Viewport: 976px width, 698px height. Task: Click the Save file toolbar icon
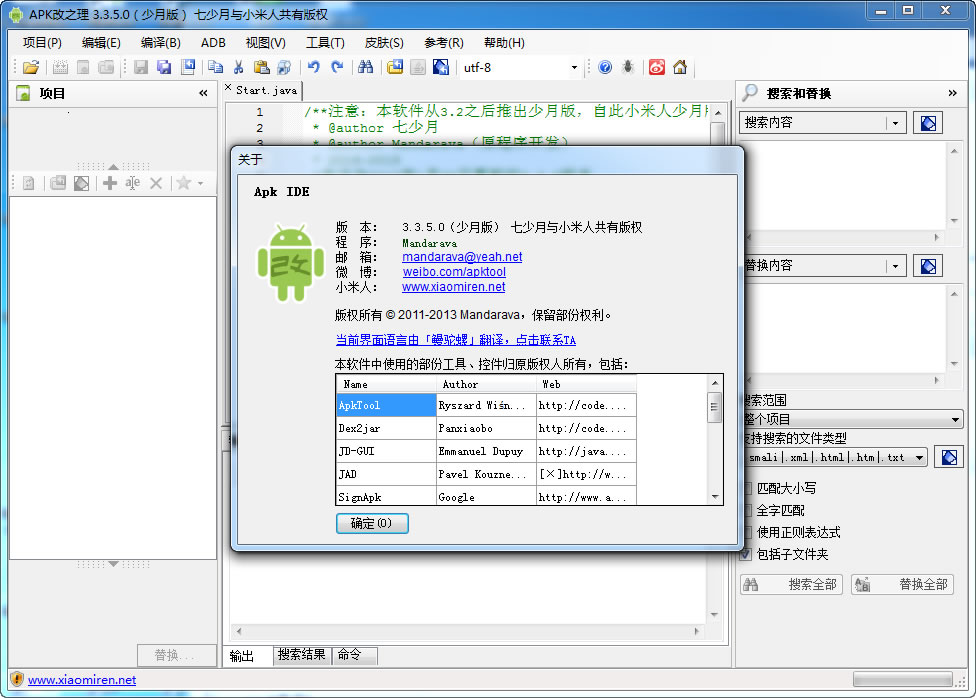(141, 67)
